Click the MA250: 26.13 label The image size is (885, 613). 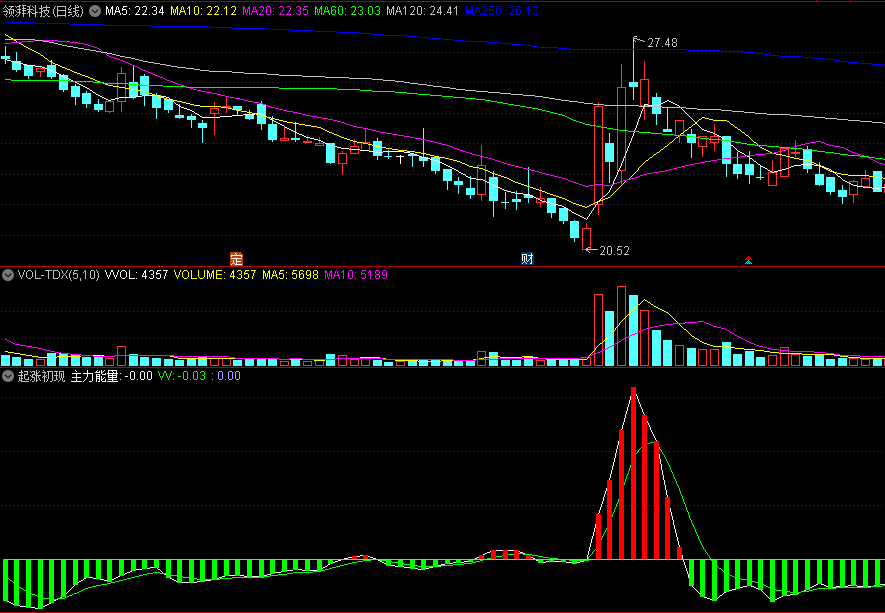click(502, 11)
